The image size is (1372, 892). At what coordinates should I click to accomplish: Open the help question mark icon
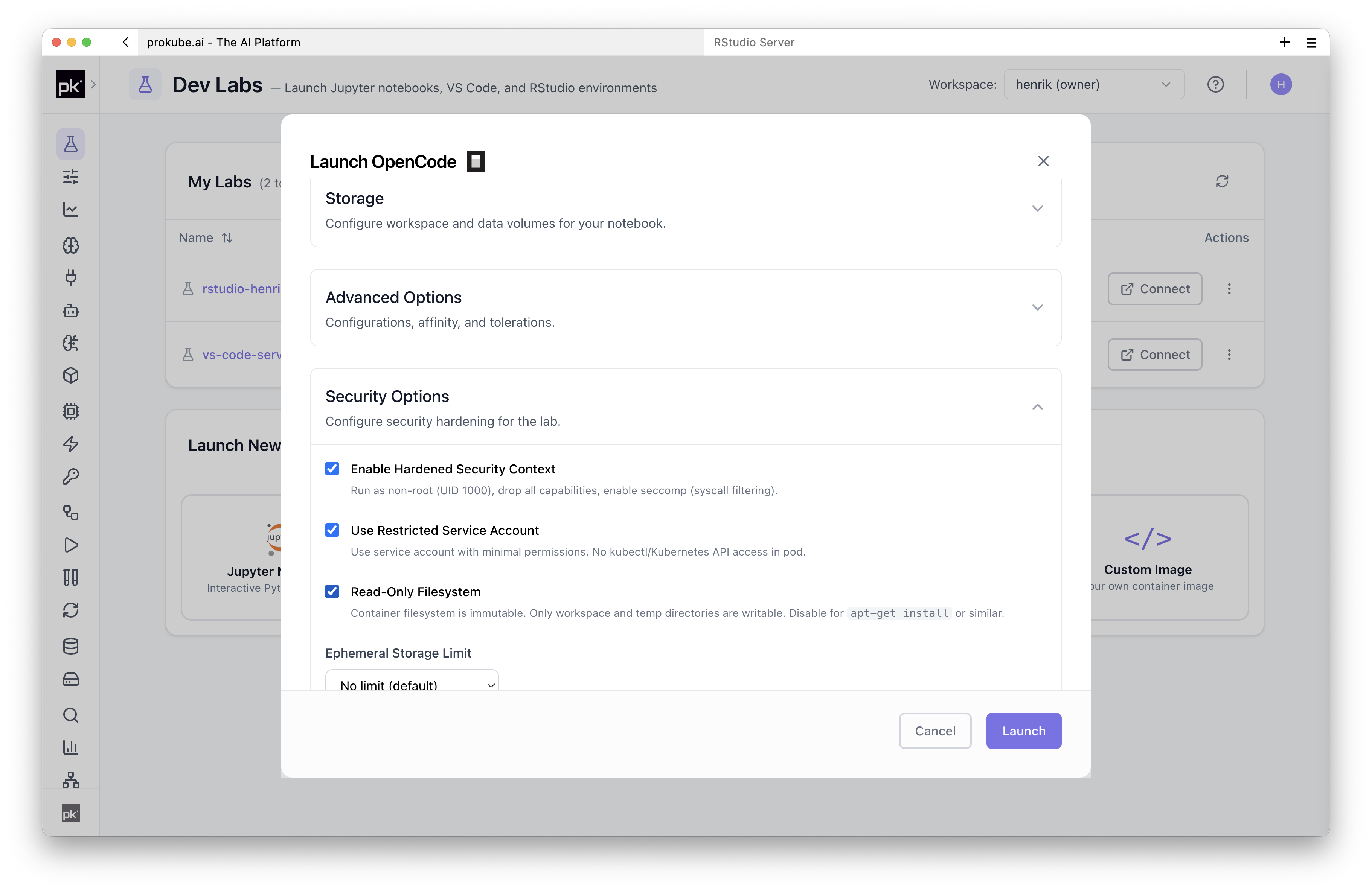1215,85
